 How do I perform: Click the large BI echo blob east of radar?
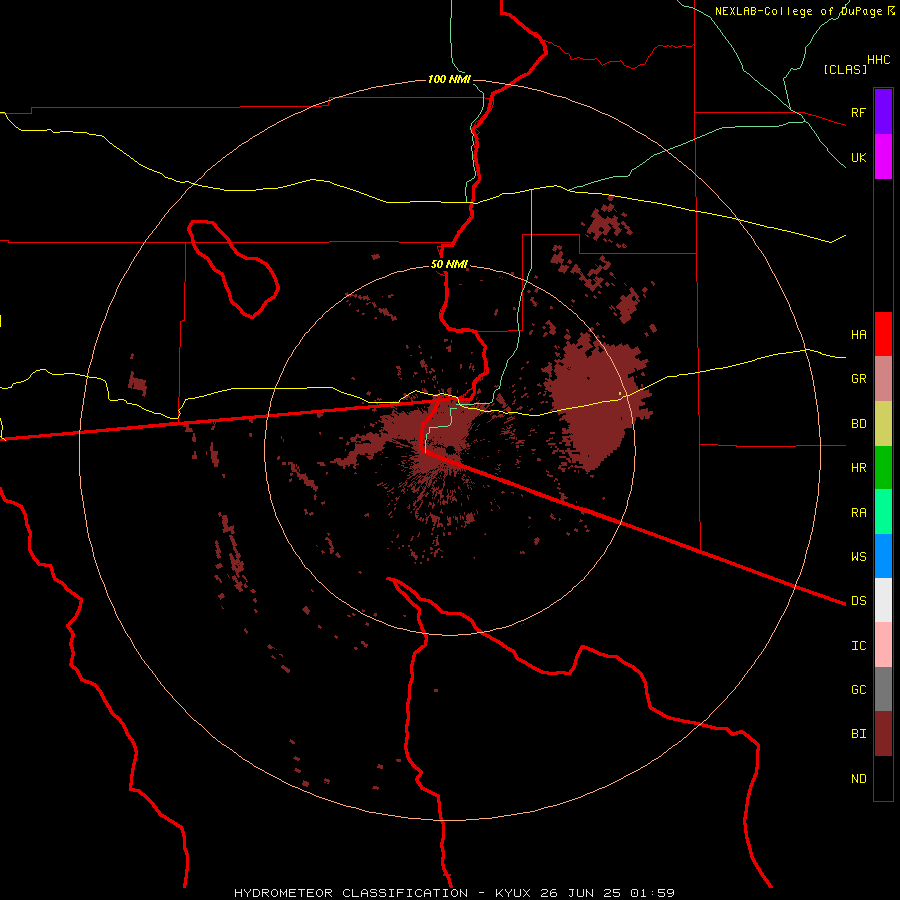(597, 402)
